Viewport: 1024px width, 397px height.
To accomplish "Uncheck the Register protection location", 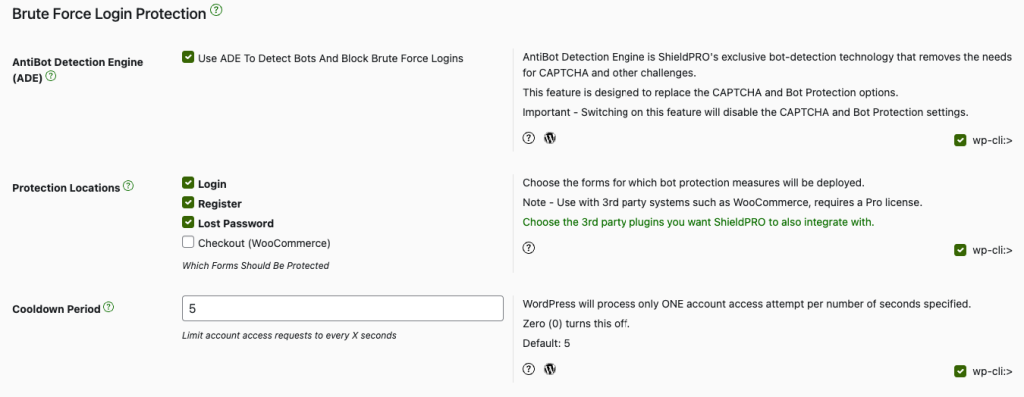I will [188, 203].
